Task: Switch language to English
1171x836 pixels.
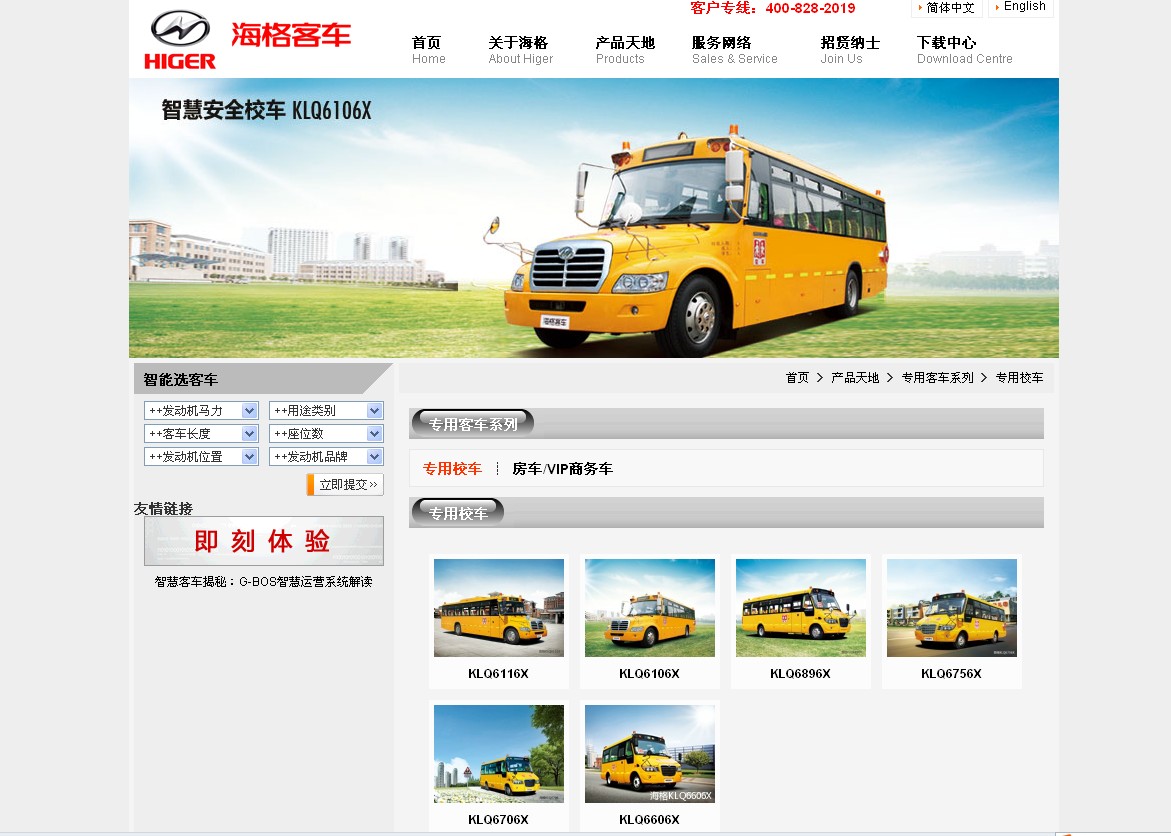Action: (1023, 7)
